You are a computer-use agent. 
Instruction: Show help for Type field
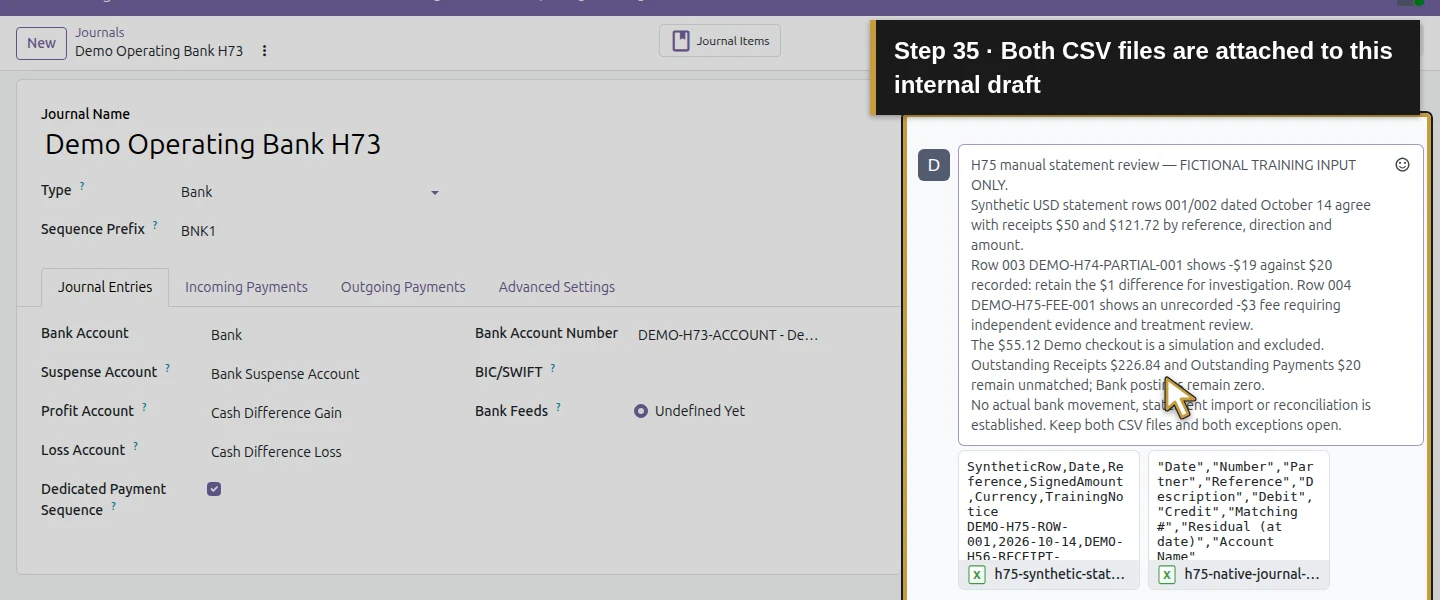pos(82,186)
